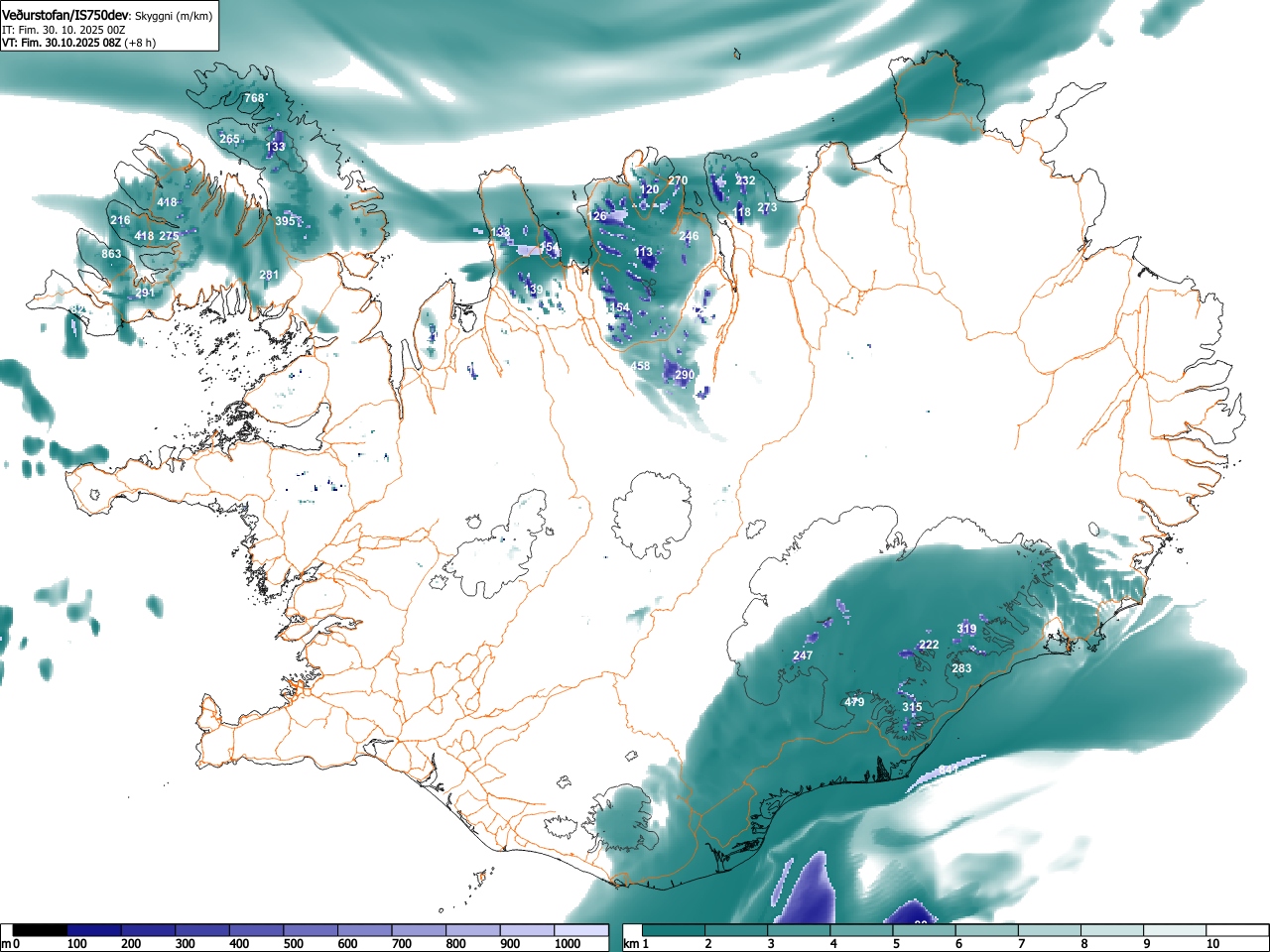Click the 1–2 km dark teal swatch
The height and width of the screenshot is (952, 1270).
click(x=674, y=930)
